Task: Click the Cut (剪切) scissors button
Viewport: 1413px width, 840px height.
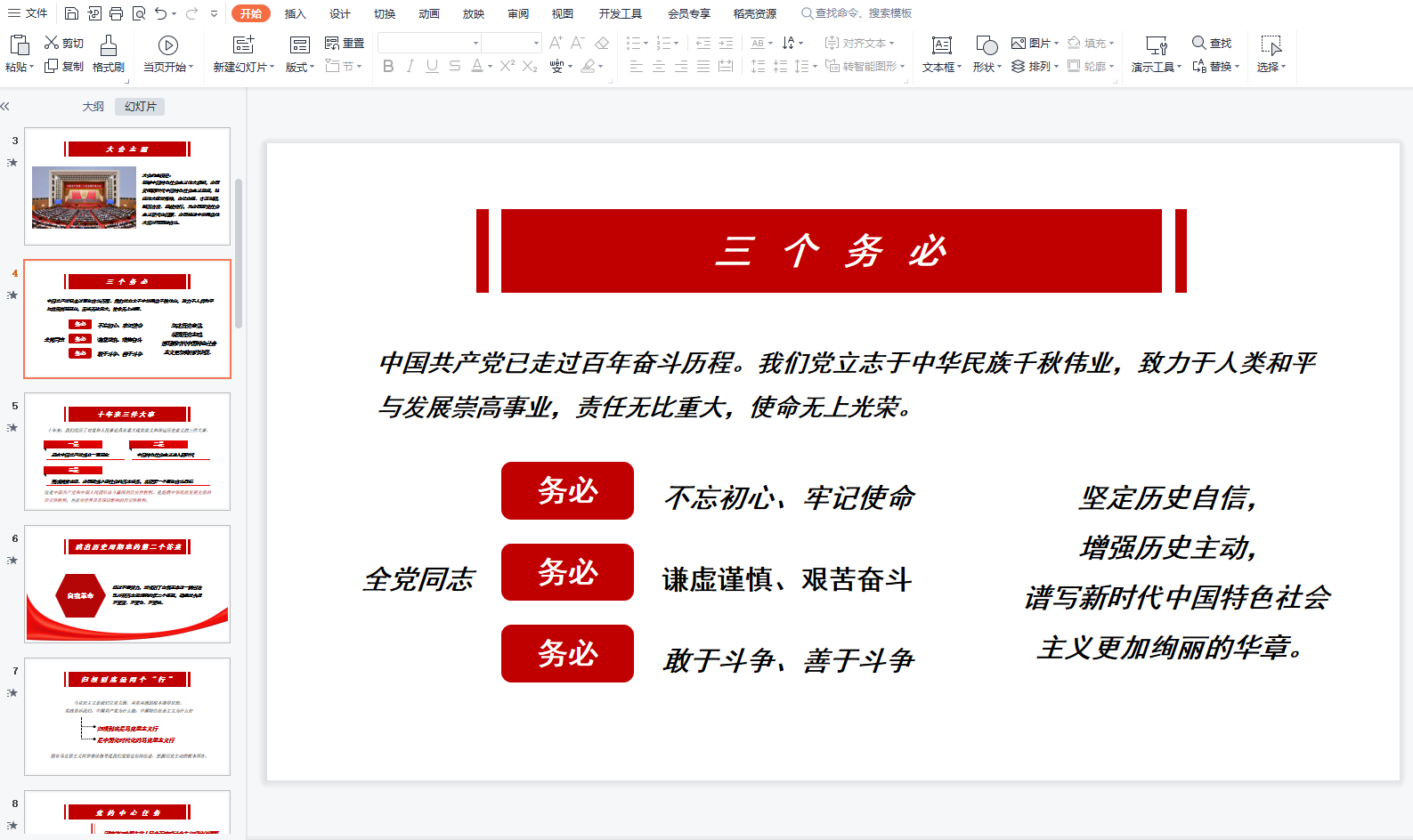Action: (64, 43)
